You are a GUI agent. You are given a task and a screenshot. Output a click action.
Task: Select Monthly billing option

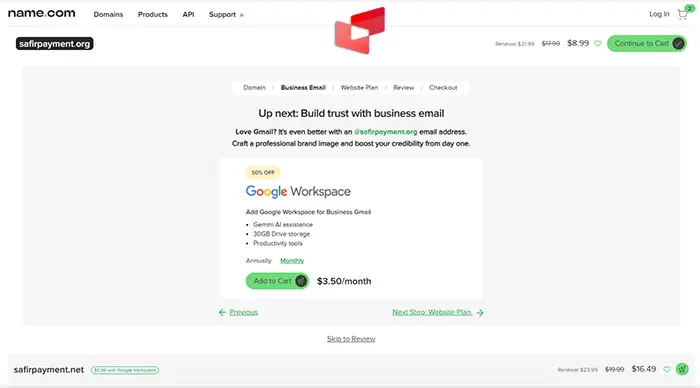pyautogui.click(x=292, y=261)
